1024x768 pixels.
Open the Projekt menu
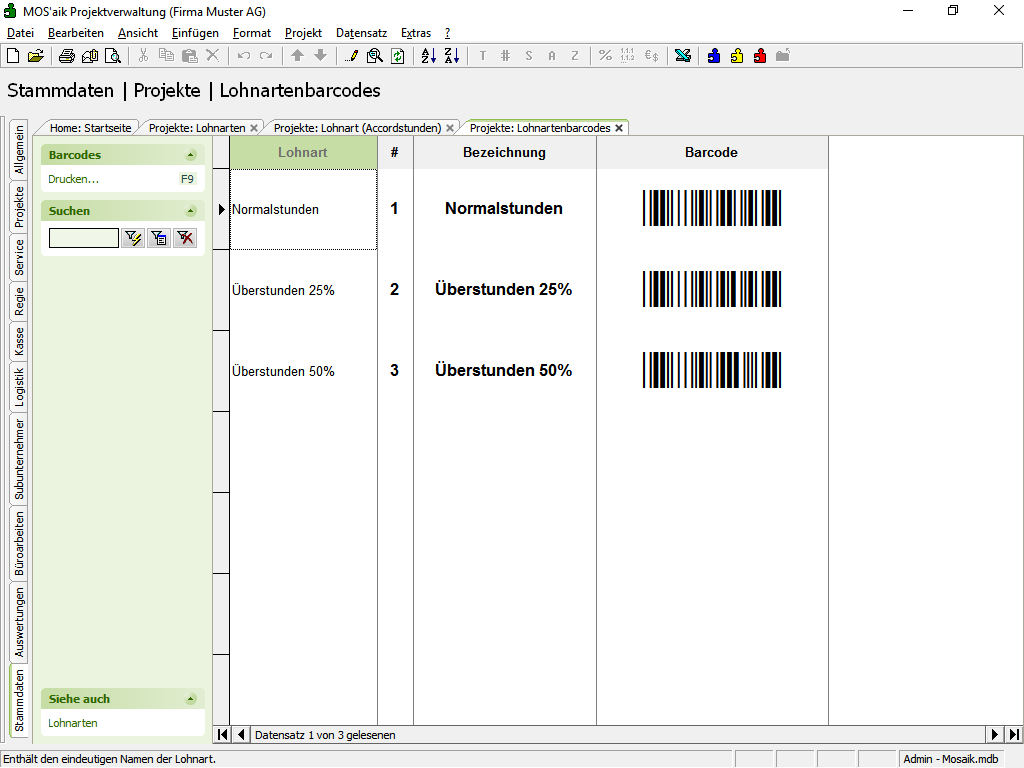303,33
